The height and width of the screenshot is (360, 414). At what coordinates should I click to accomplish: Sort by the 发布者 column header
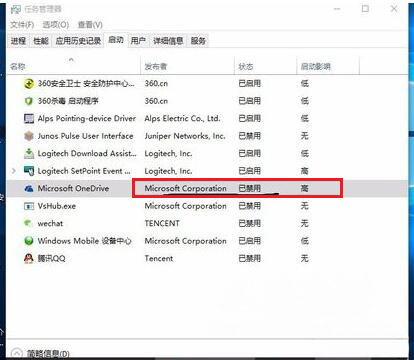click(187, 66)
